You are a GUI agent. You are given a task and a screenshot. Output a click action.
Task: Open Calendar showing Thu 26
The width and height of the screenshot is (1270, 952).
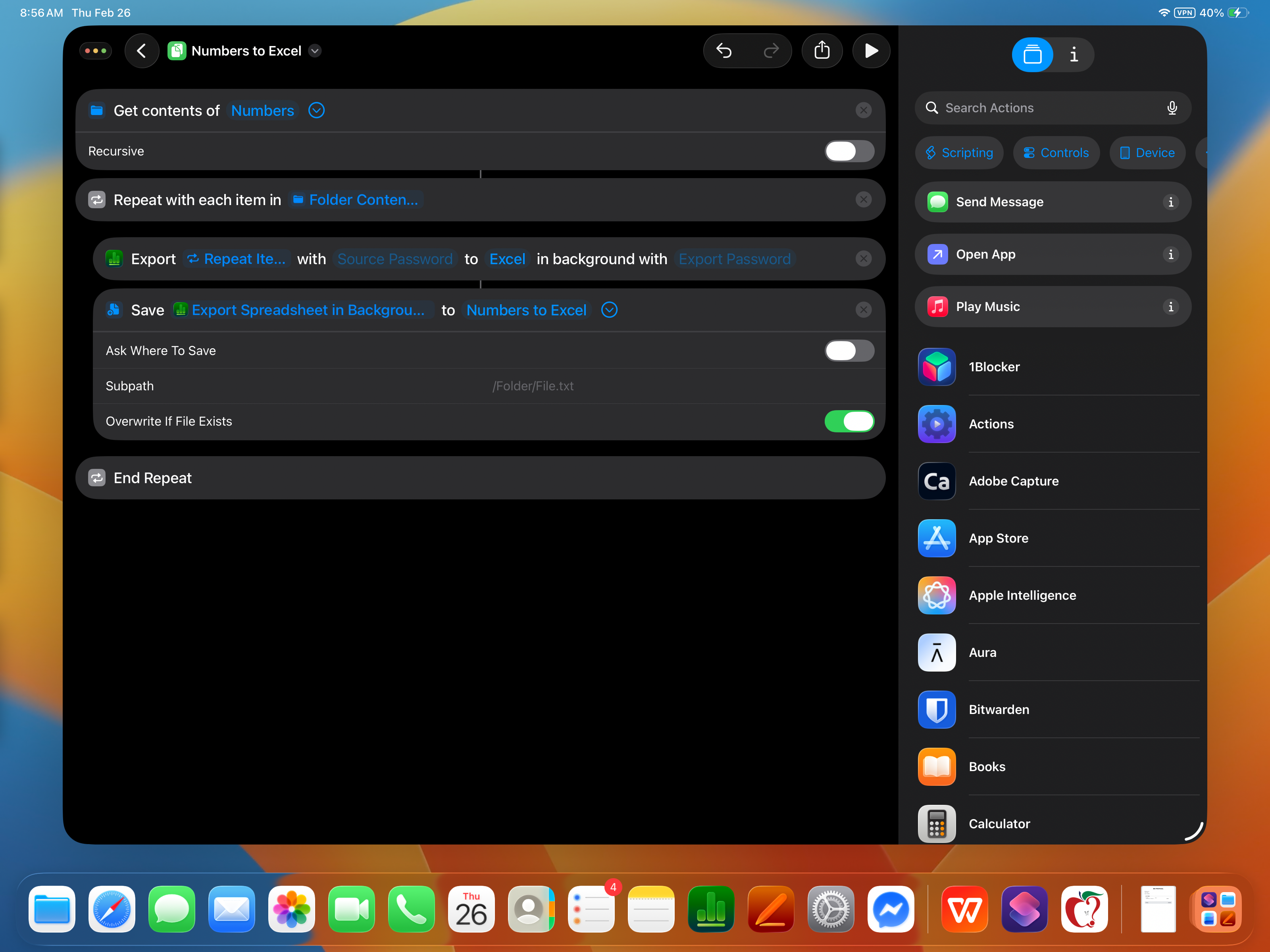click(471, 910)
